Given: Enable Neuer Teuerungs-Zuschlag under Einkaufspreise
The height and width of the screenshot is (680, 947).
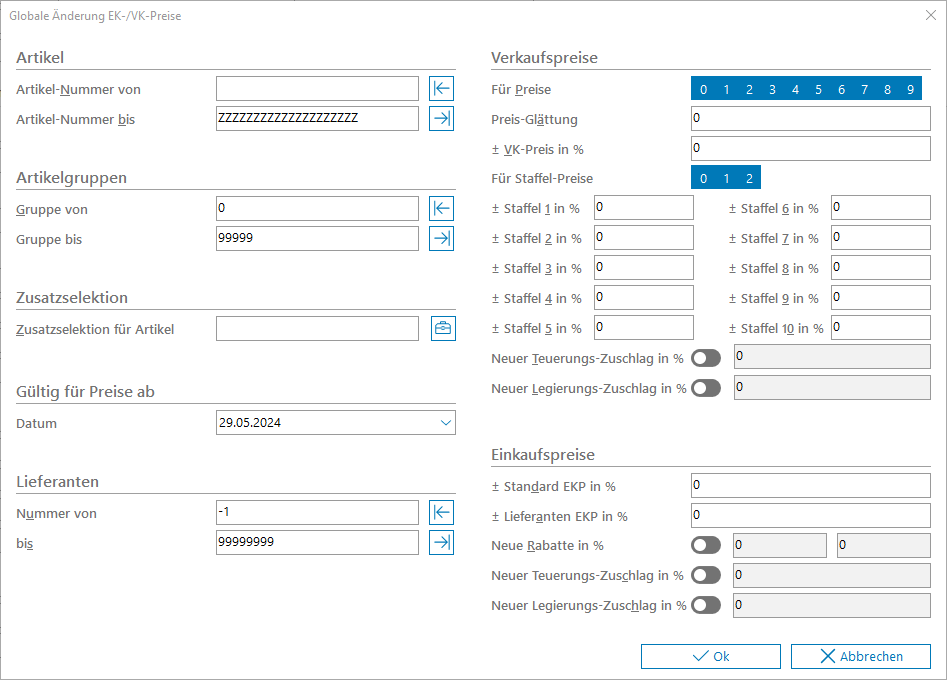Looking at the screenshot, I should (x=706, y=575).
